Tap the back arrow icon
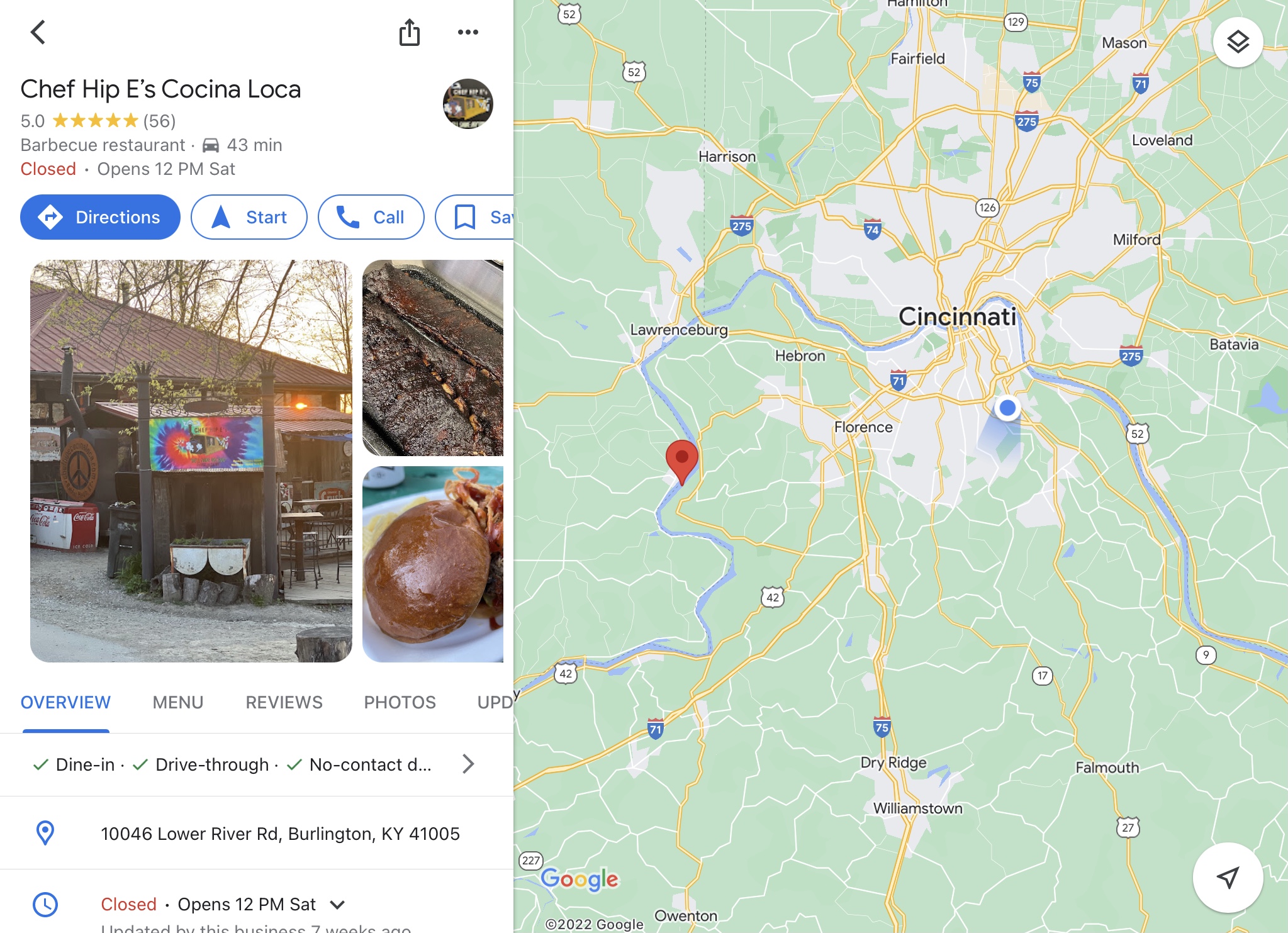 point(38,32)
